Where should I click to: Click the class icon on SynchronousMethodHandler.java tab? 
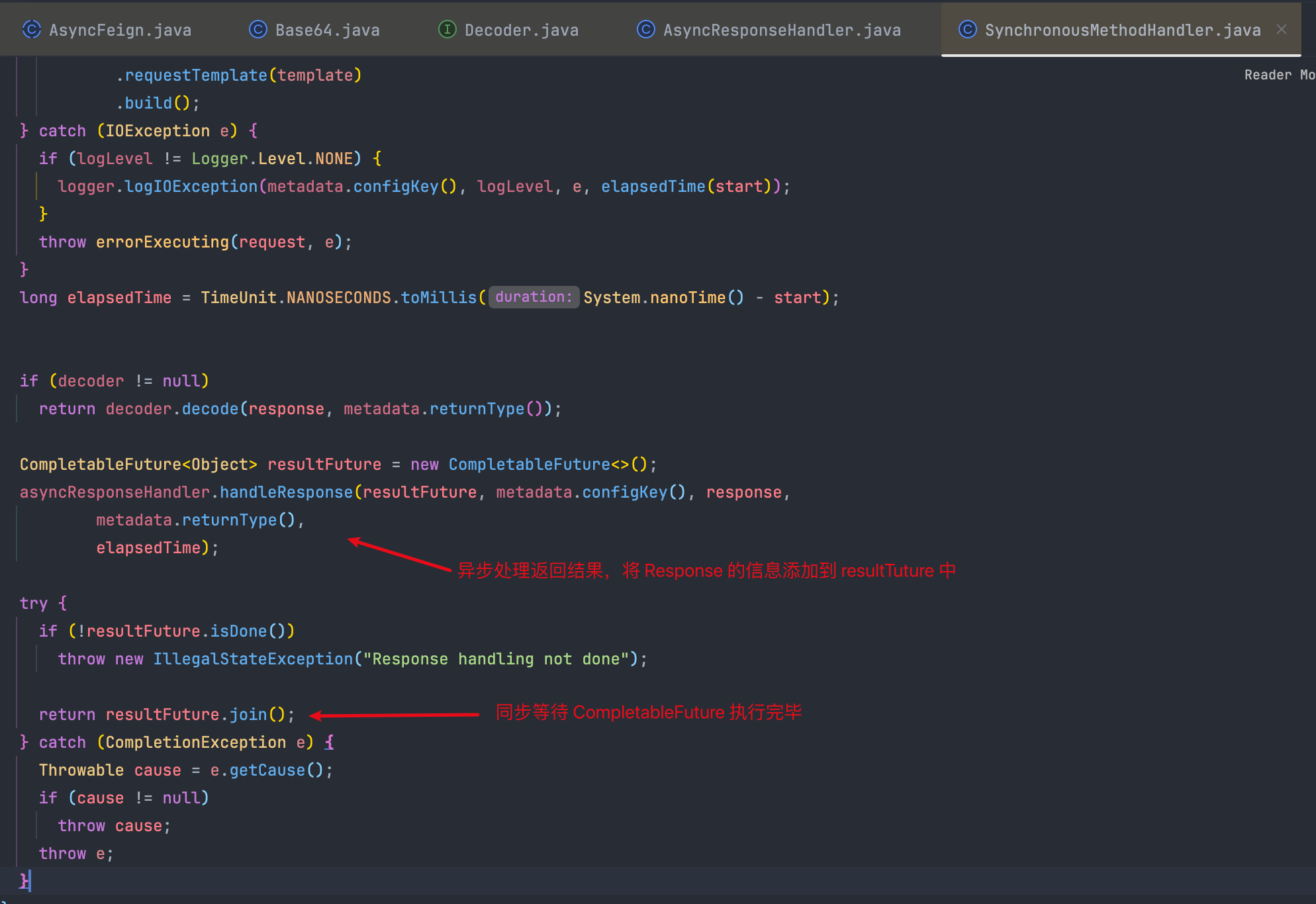tap(967, 29)
